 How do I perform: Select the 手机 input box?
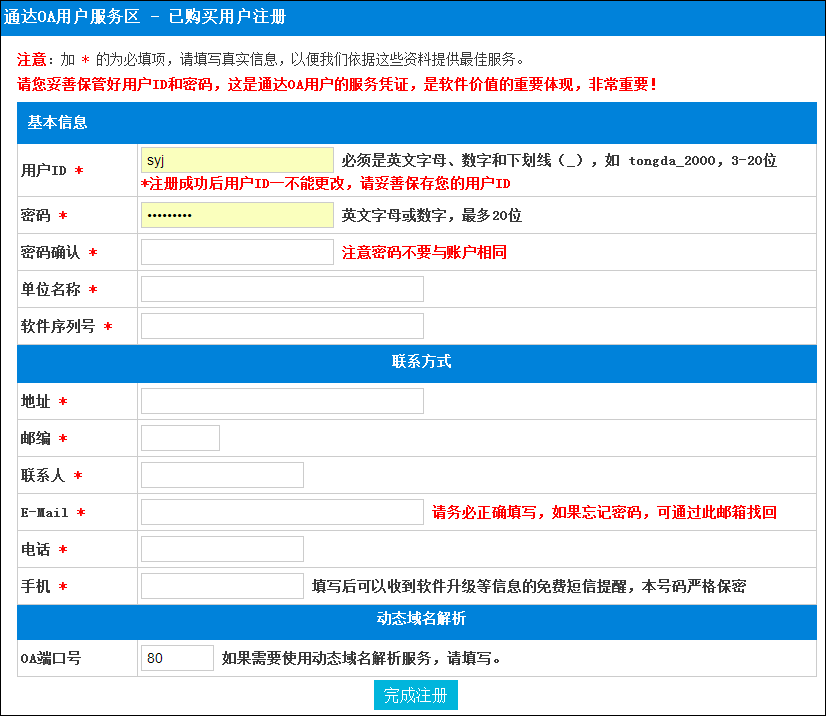[222, 586]
